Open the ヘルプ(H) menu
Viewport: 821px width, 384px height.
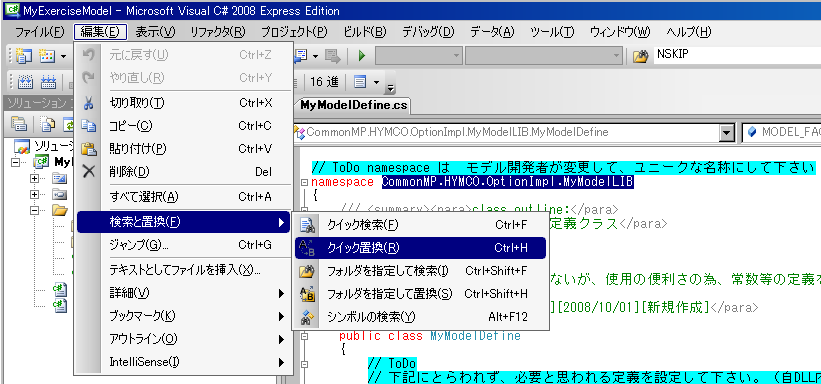click(689, 32)
